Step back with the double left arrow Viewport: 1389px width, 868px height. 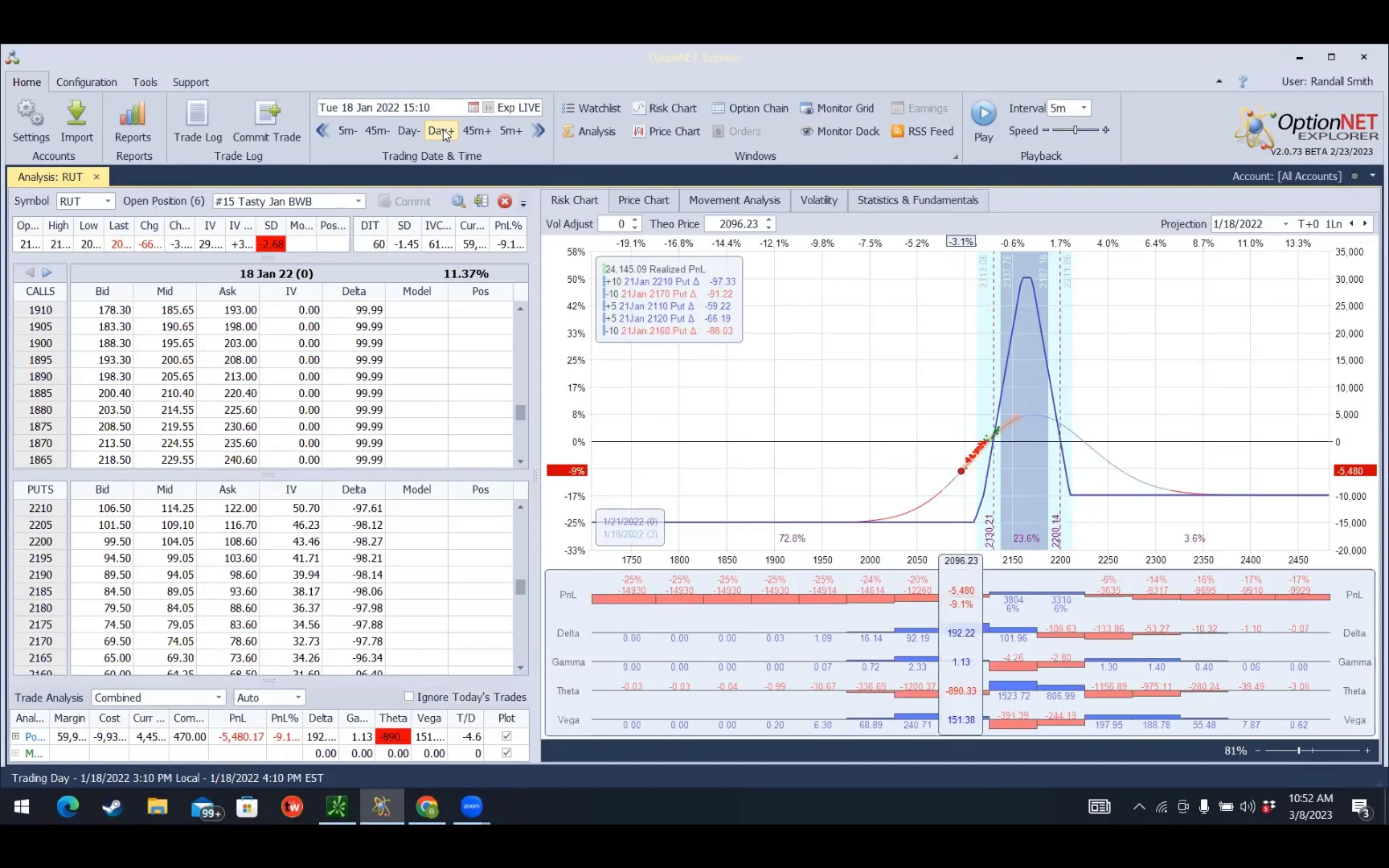pyautogui.click(x=323, y=130)
